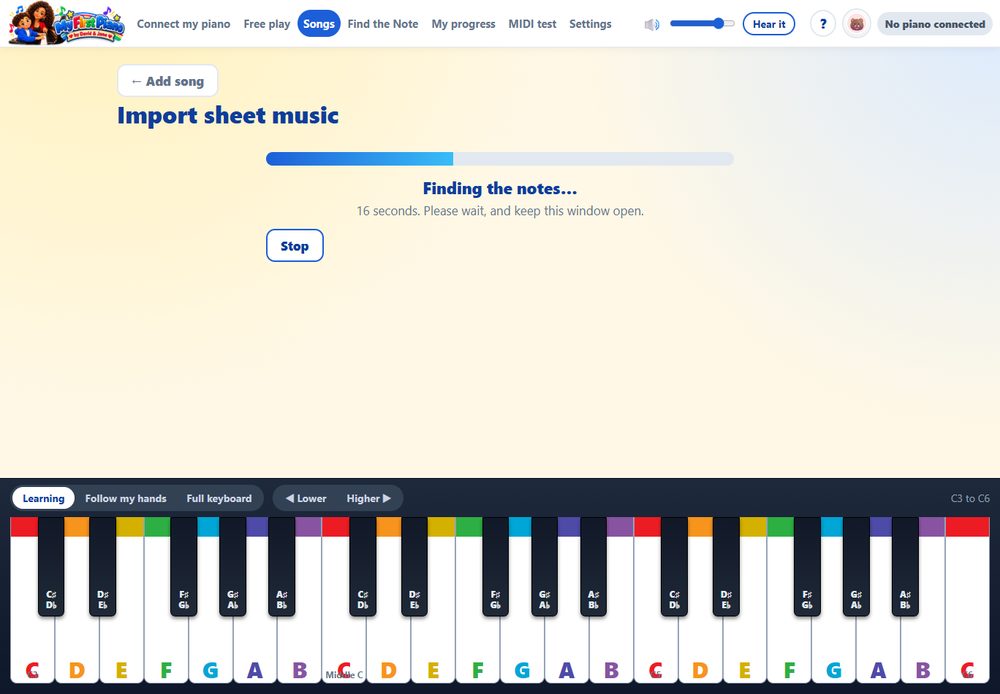
Task: Open the MIDI test page
Action: click(x=532, y=24)
